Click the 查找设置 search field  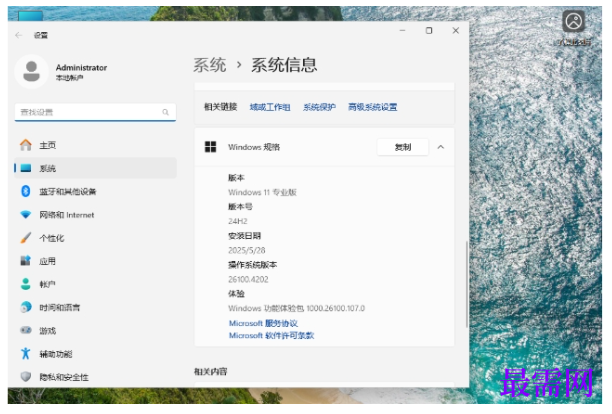coord(95,112)
